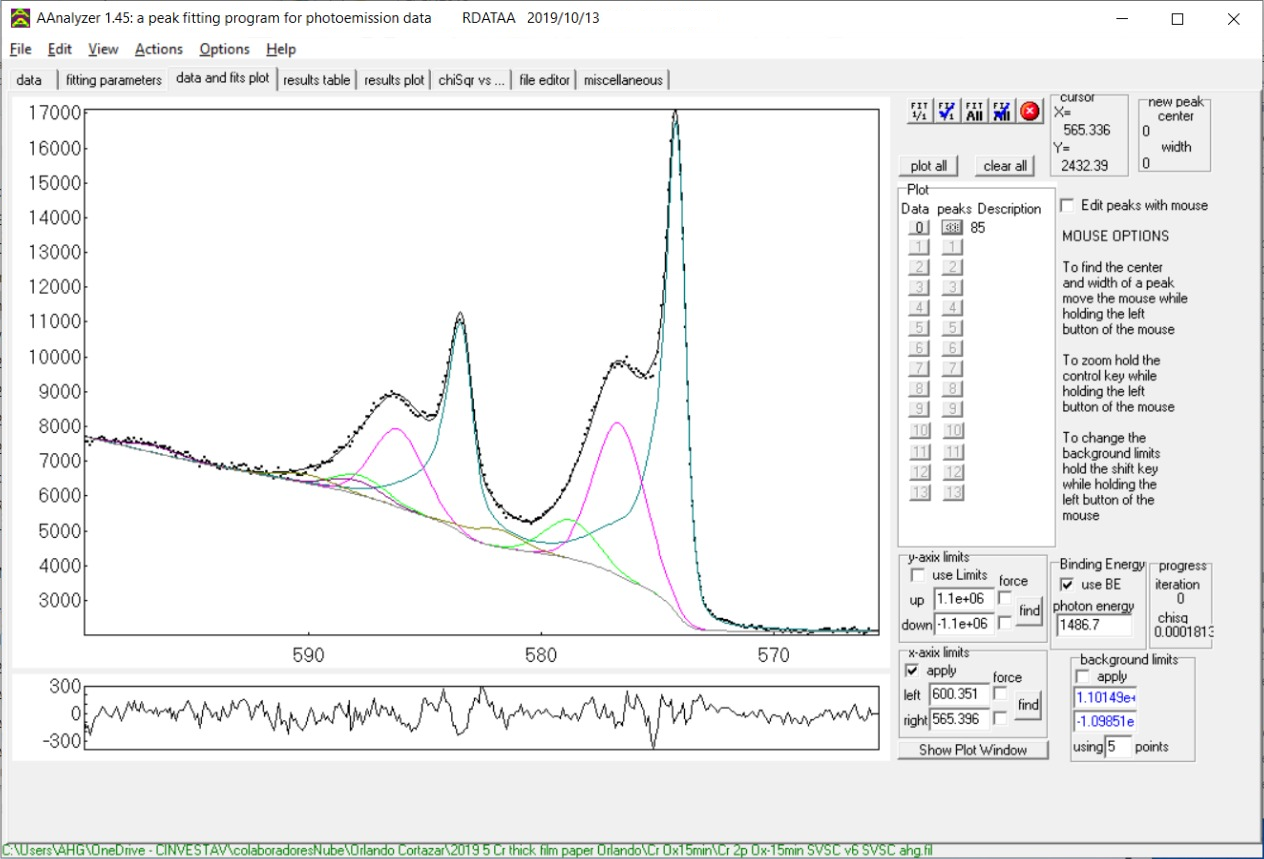Screen dimensions: 1264x859
Task: Click the Show Plot Window button
Action: tap(973, 750)
